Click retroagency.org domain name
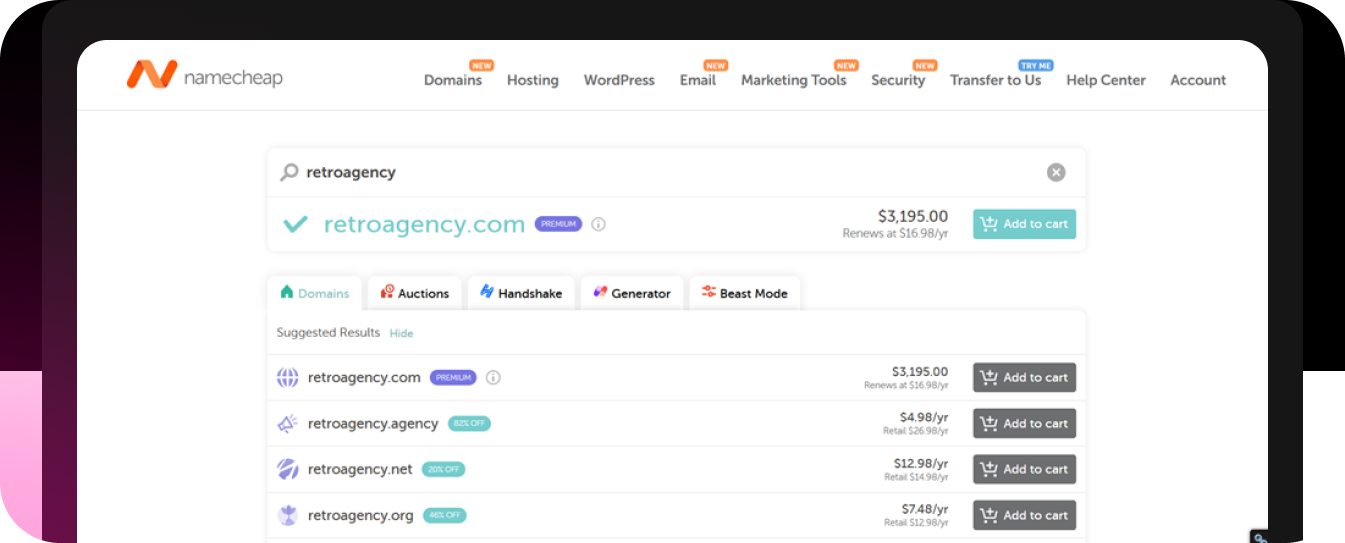 click(x=361, y=515)
